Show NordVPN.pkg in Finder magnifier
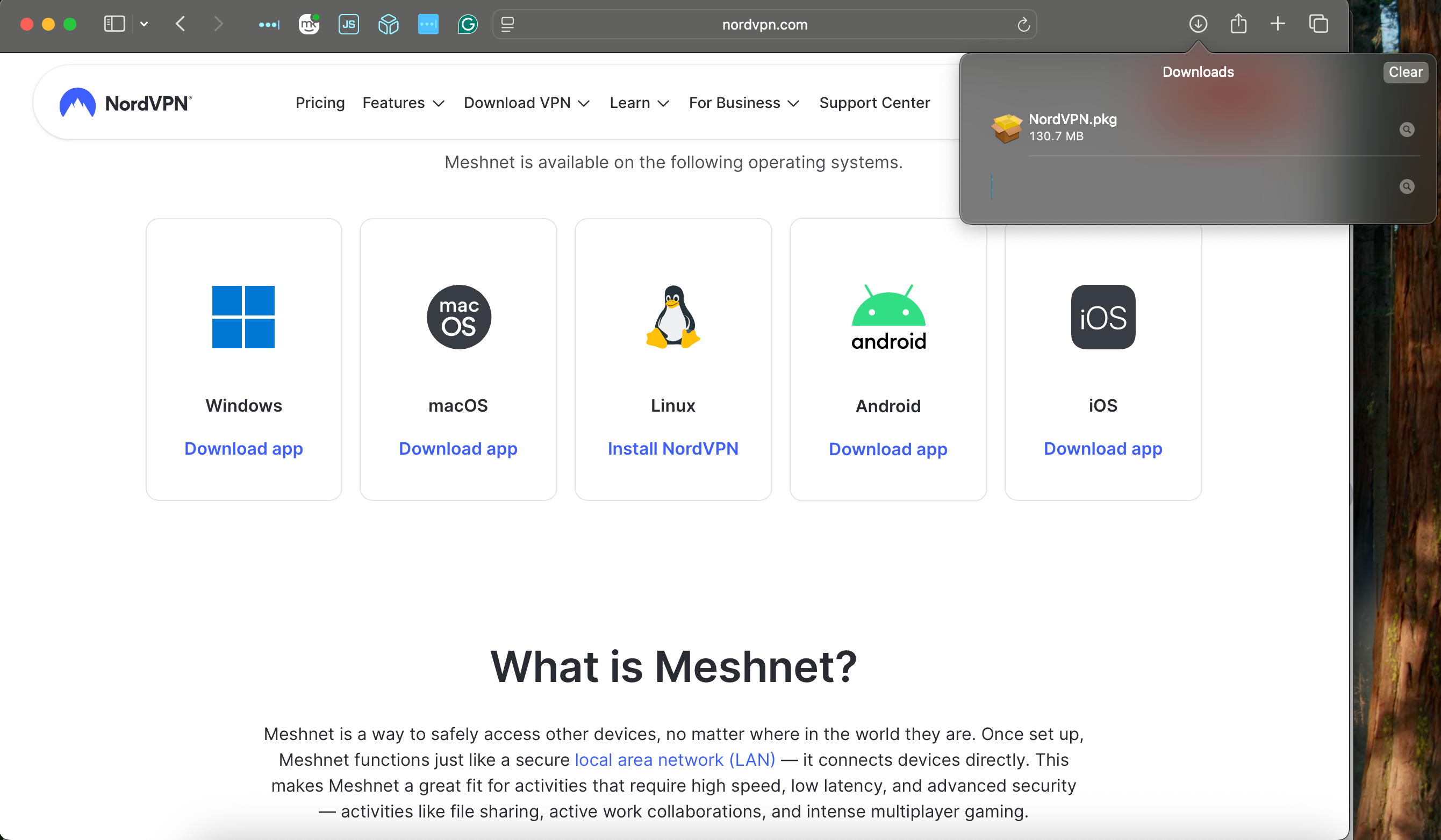 pyautogui.click(x=1407, y=129)
